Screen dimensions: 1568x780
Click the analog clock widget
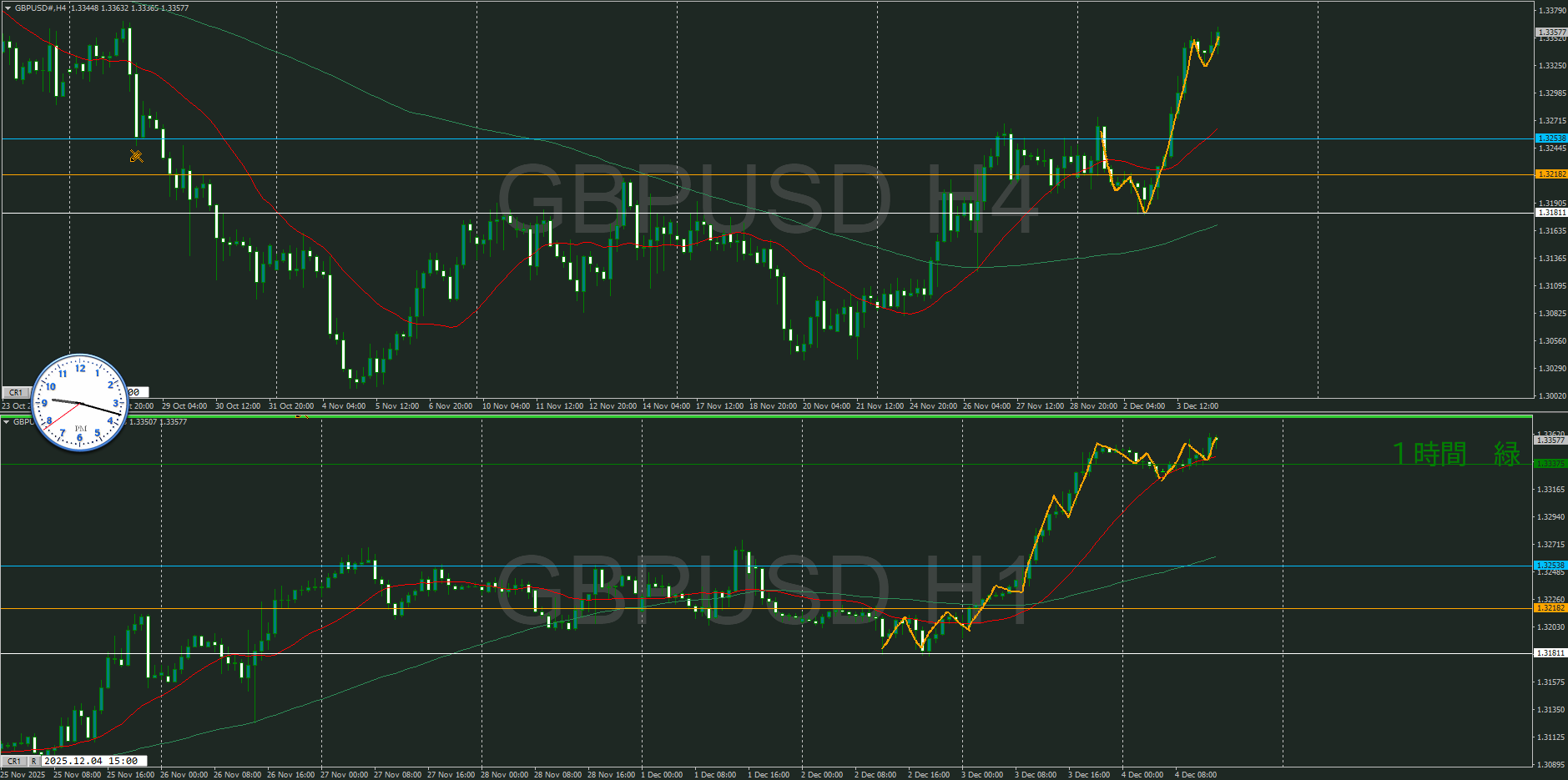coord(80,403)
